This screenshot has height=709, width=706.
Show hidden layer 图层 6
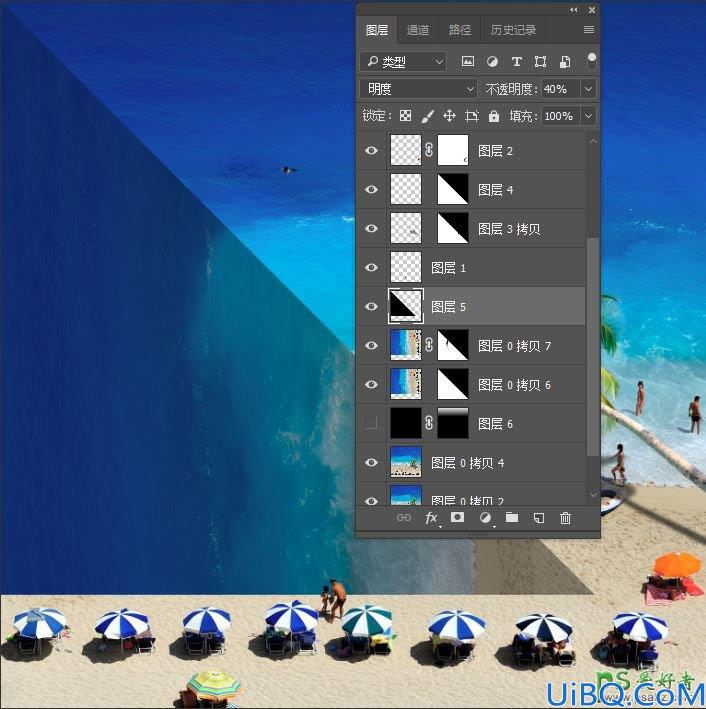pyautogui.click(x=371, y=423)
